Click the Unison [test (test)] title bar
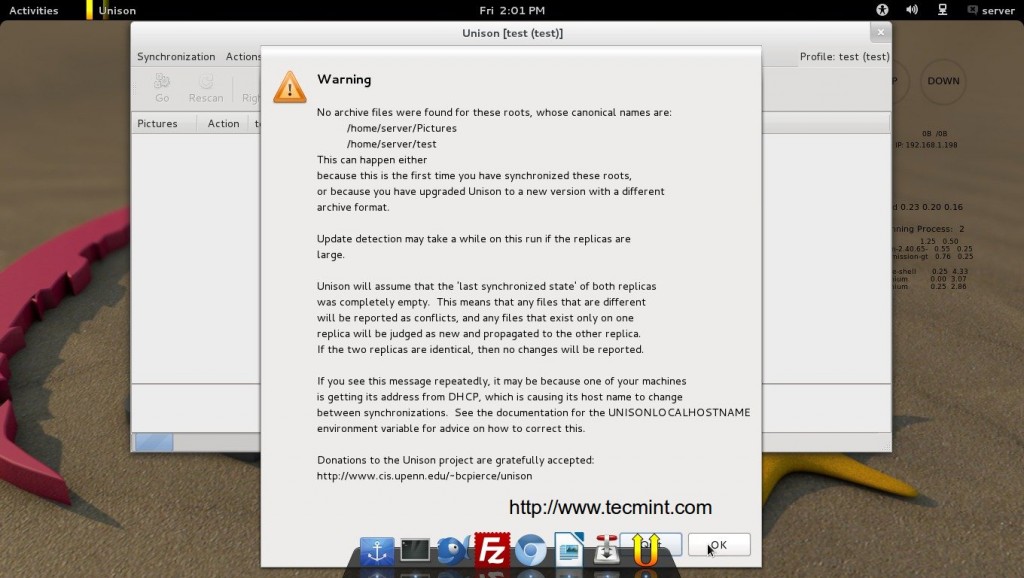This screenshot has height=578, width=1024. pyautogui.click(x=512, y=33)
